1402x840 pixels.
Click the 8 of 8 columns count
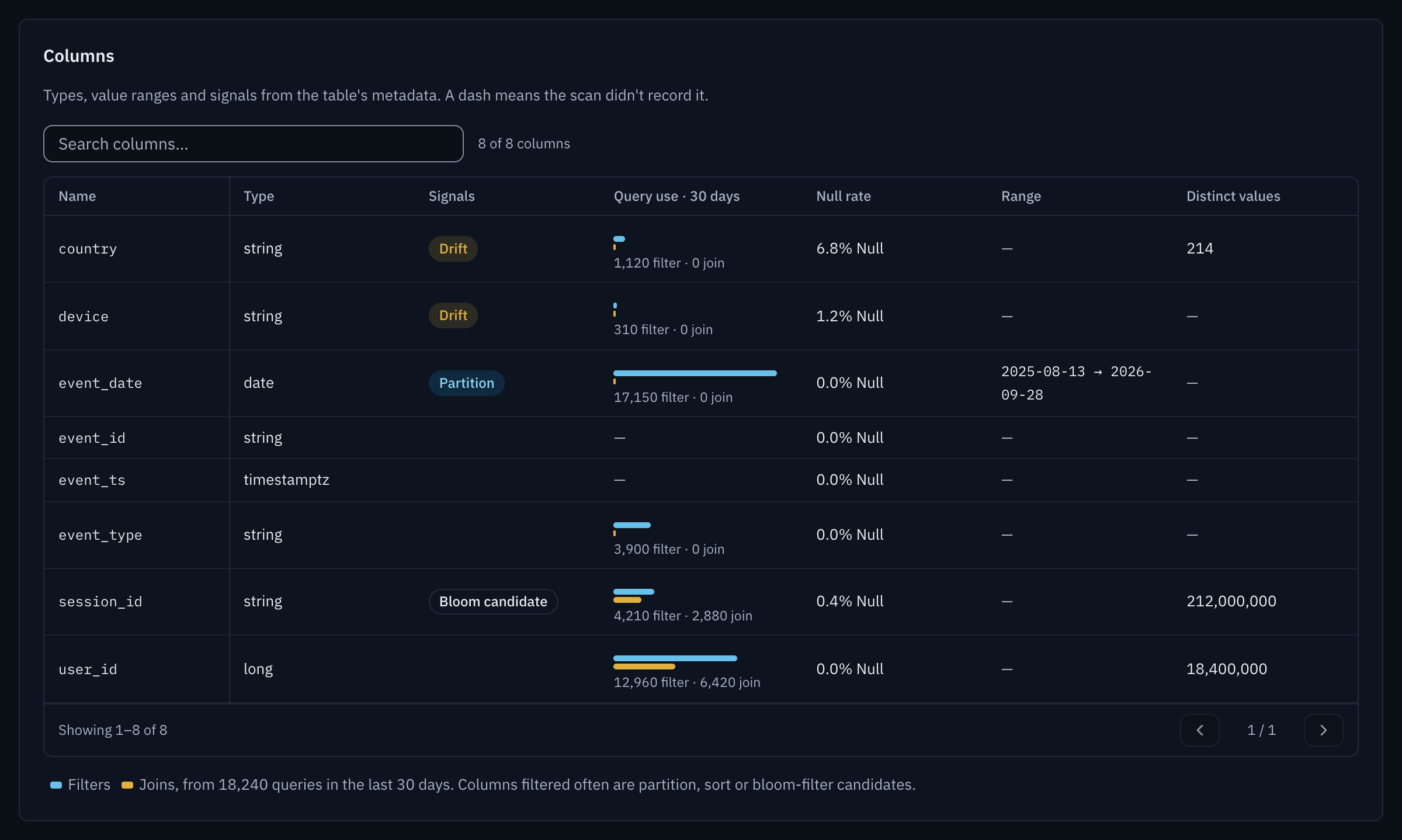524,144
